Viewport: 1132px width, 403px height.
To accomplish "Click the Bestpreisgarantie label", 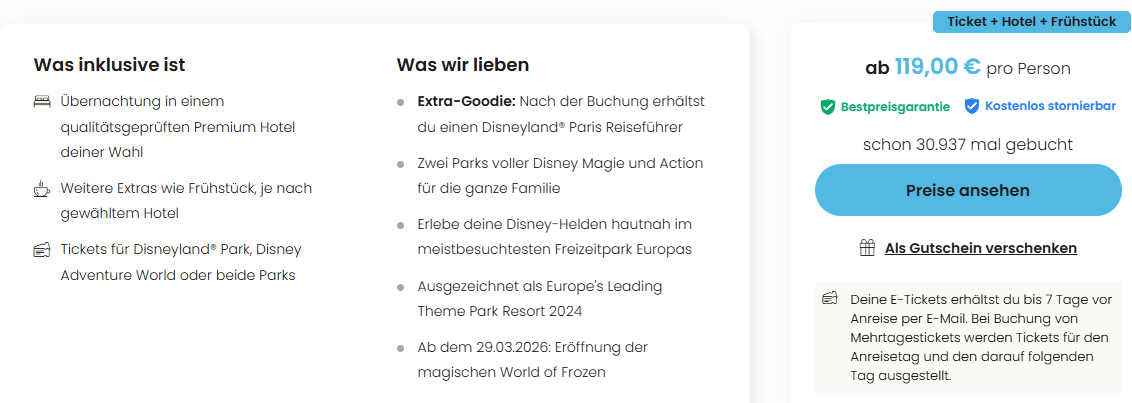I will pos(895,107).
